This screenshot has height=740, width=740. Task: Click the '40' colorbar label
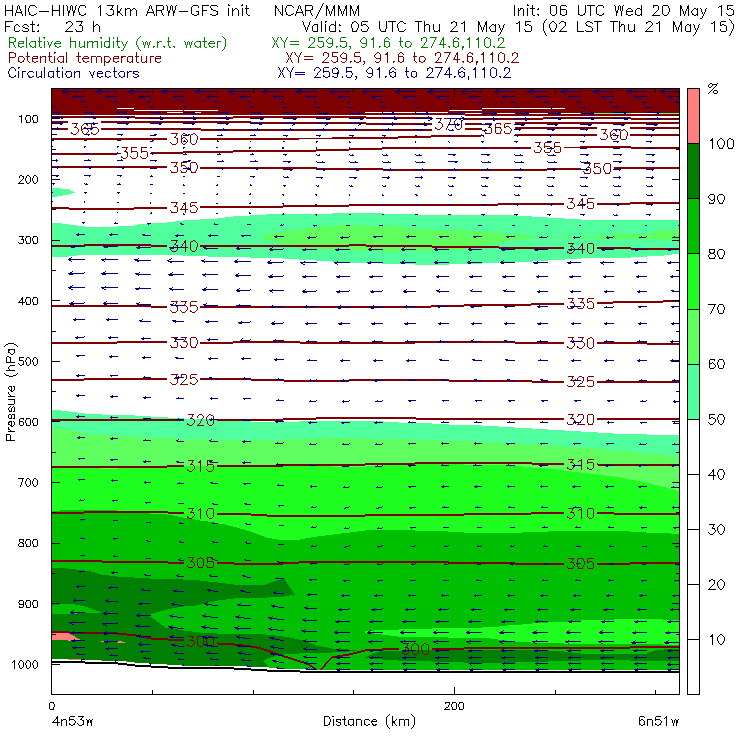point(716,475)
